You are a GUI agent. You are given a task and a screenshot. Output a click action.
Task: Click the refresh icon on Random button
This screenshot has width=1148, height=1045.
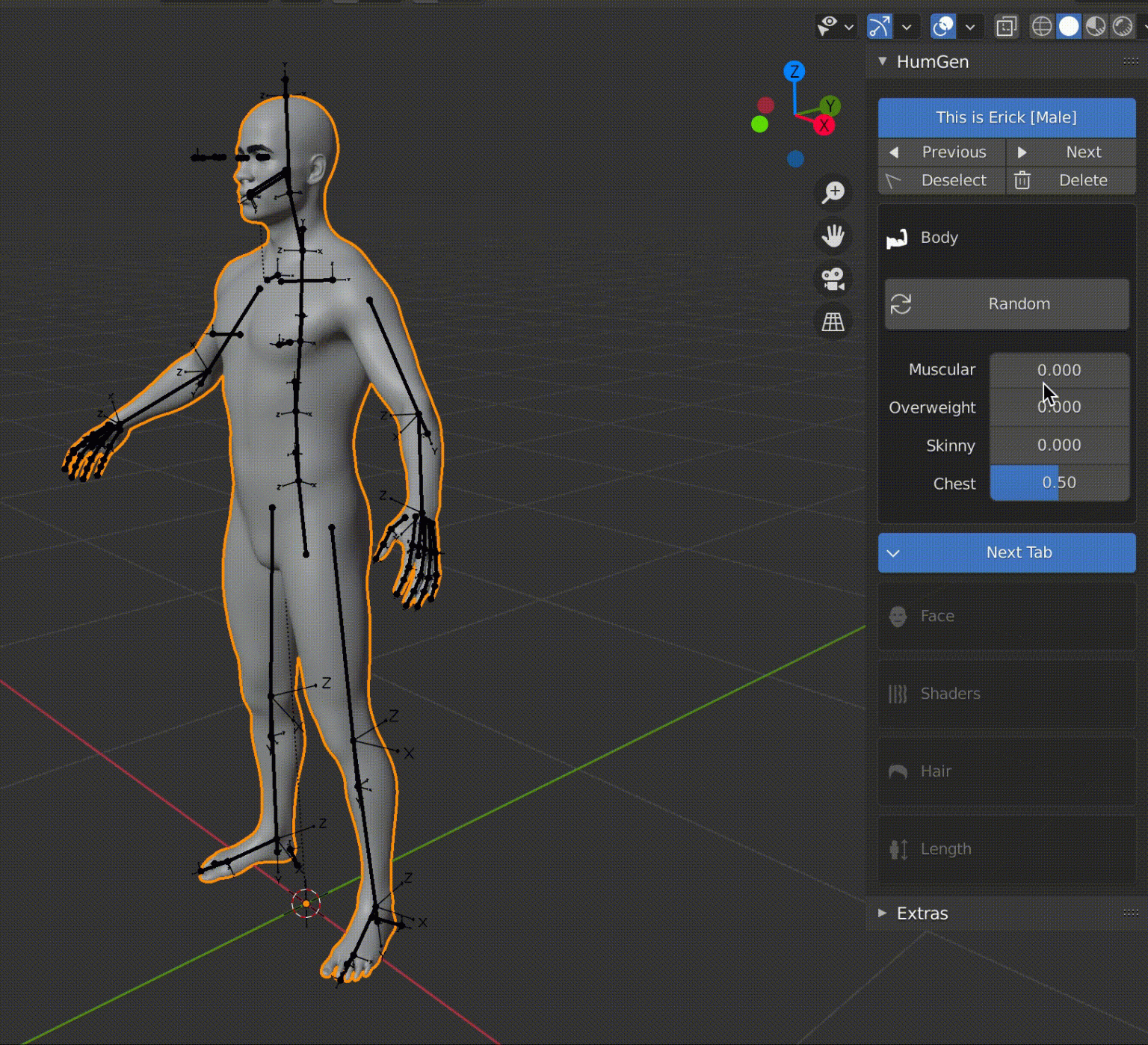pos(901,304)
